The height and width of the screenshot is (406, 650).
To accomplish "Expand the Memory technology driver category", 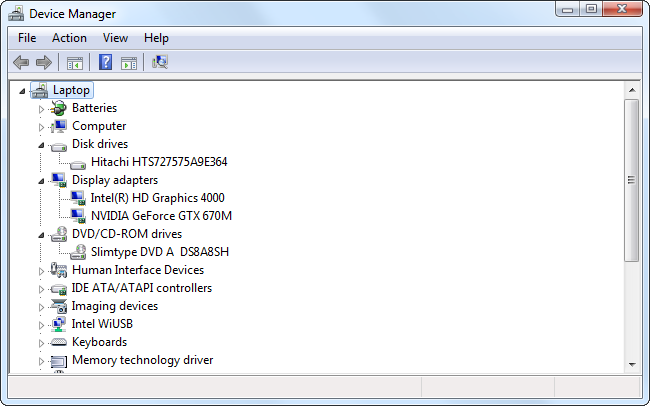I will pyautogui.click(x=41, y=361).
